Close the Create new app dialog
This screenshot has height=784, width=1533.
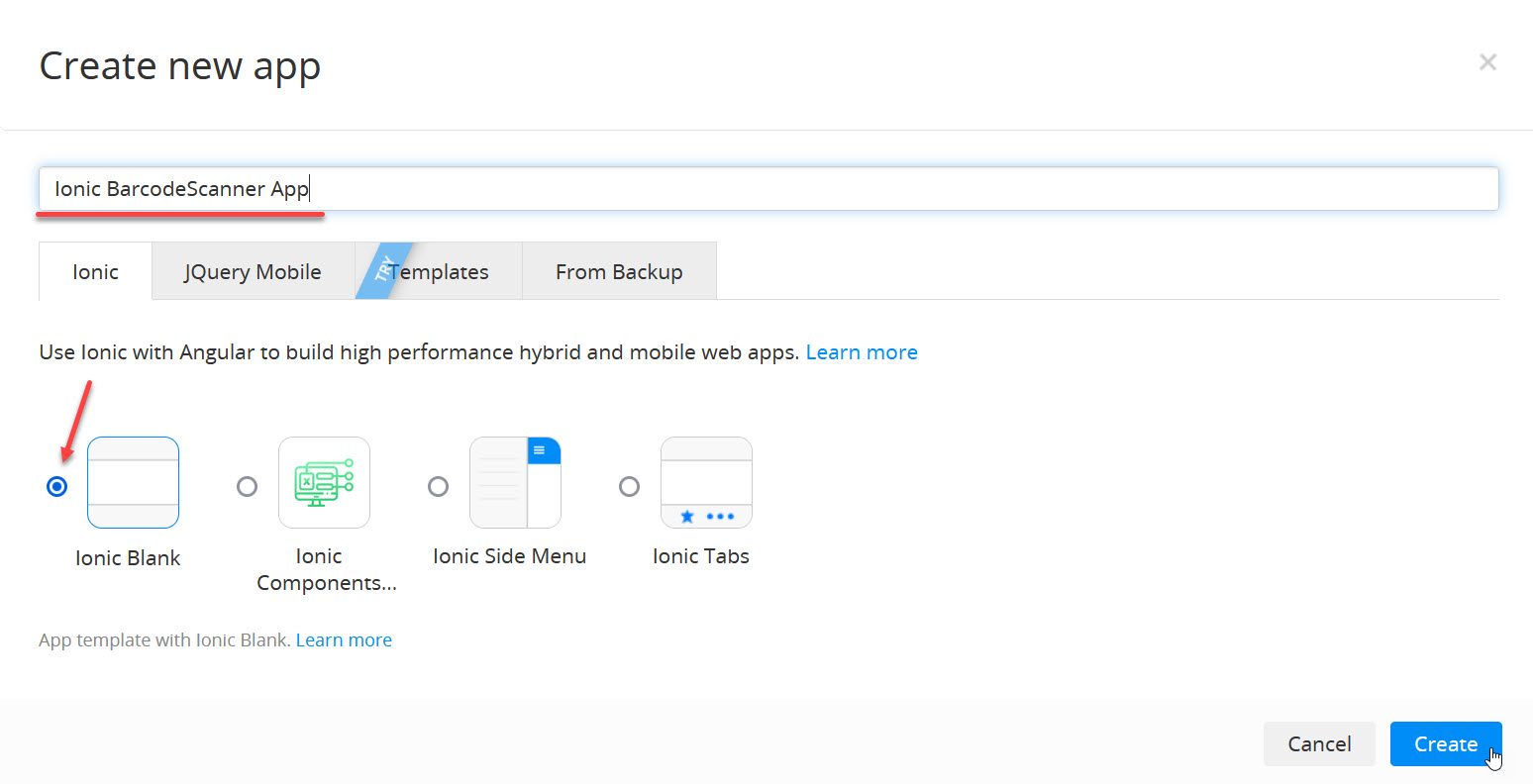(1487, 62)
